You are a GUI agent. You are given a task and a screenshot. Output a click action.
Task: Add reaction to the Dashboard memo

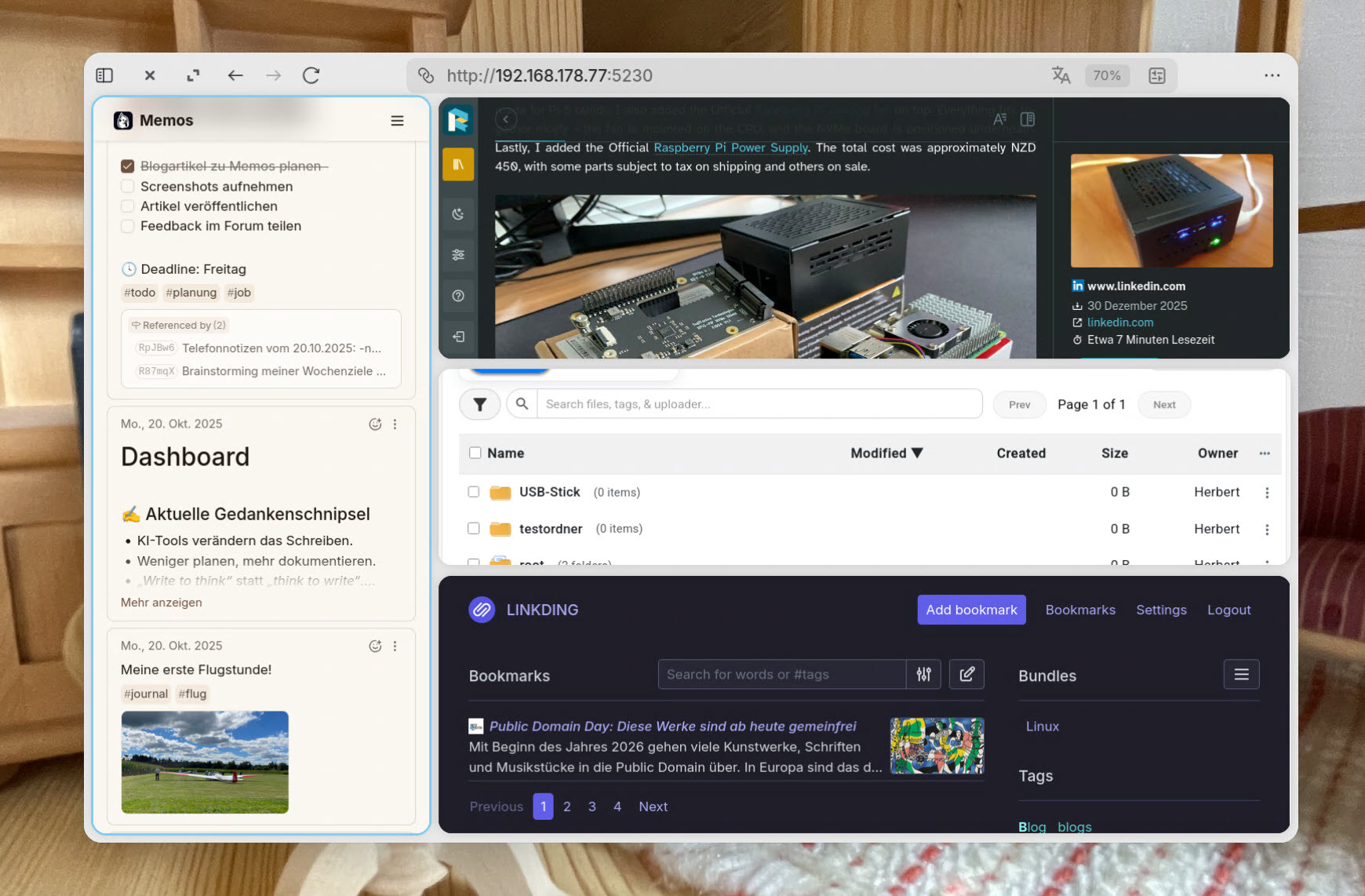coord(375,424)
